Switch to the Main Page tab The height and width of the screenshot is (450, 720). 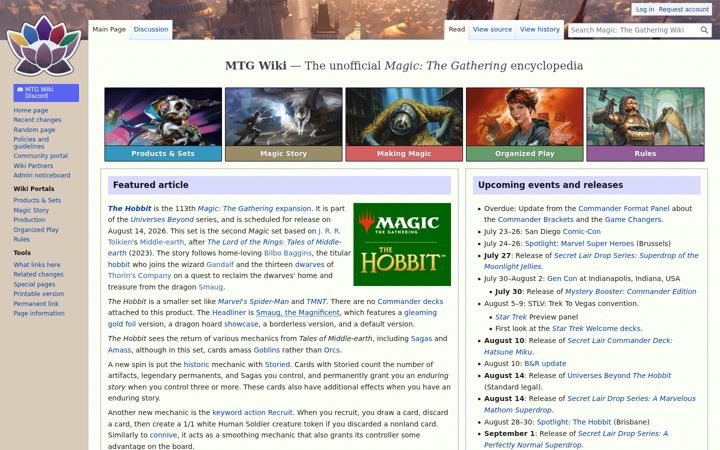pyautogui.click(x=109, y=29)
